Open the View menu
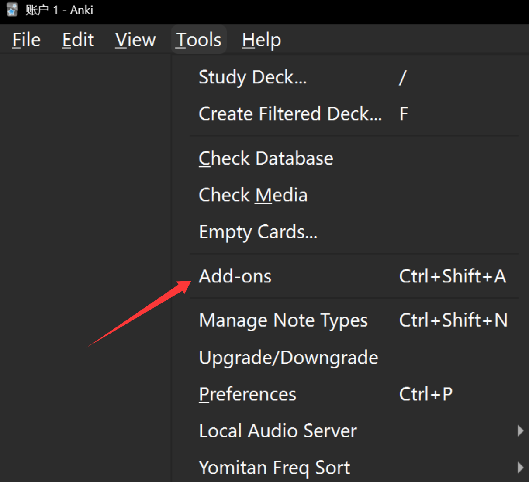529x482 pixels. (135, 40)
